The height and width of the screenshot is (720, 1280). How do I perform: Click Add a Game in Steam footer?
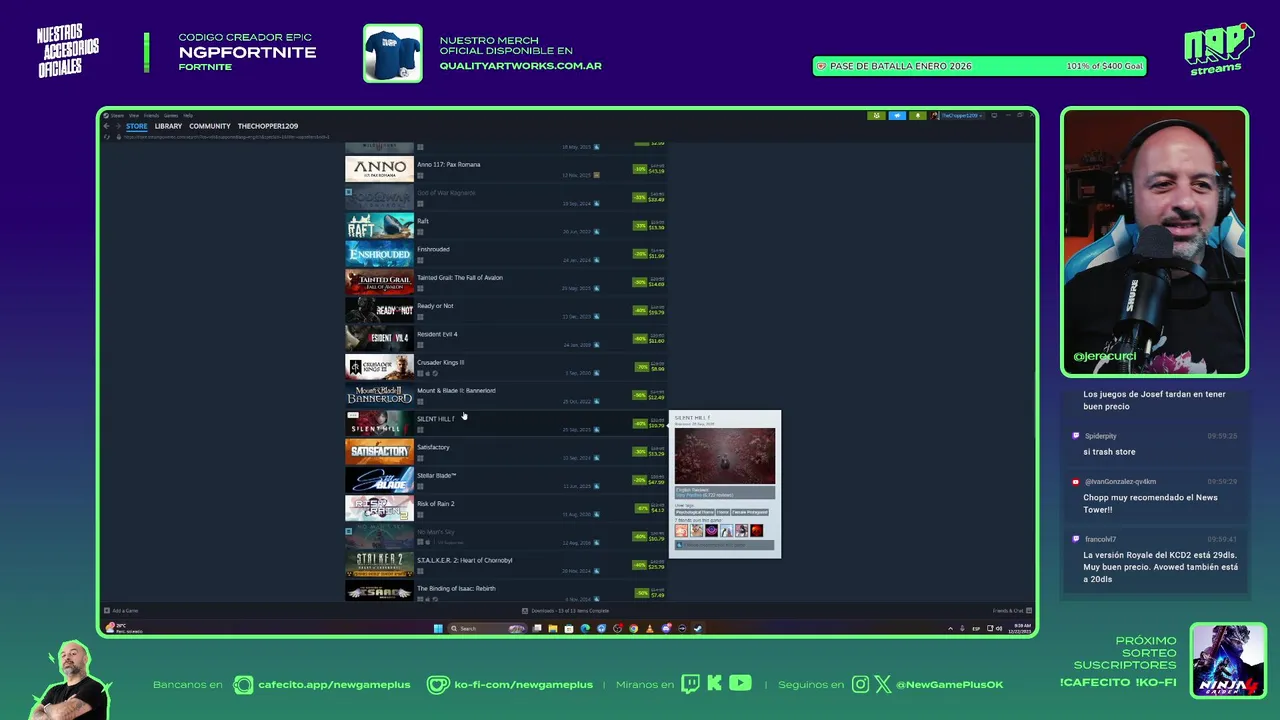[121, 610]
